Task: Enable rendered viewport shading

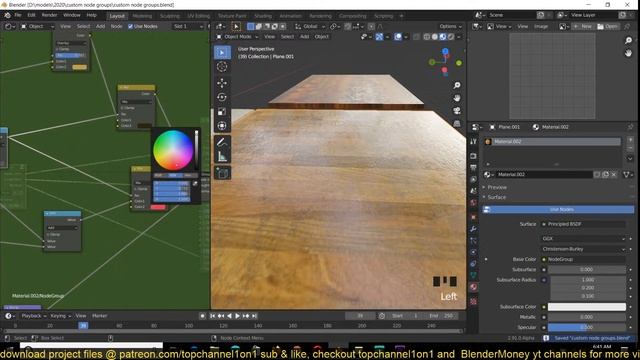Action: point(451,37)
